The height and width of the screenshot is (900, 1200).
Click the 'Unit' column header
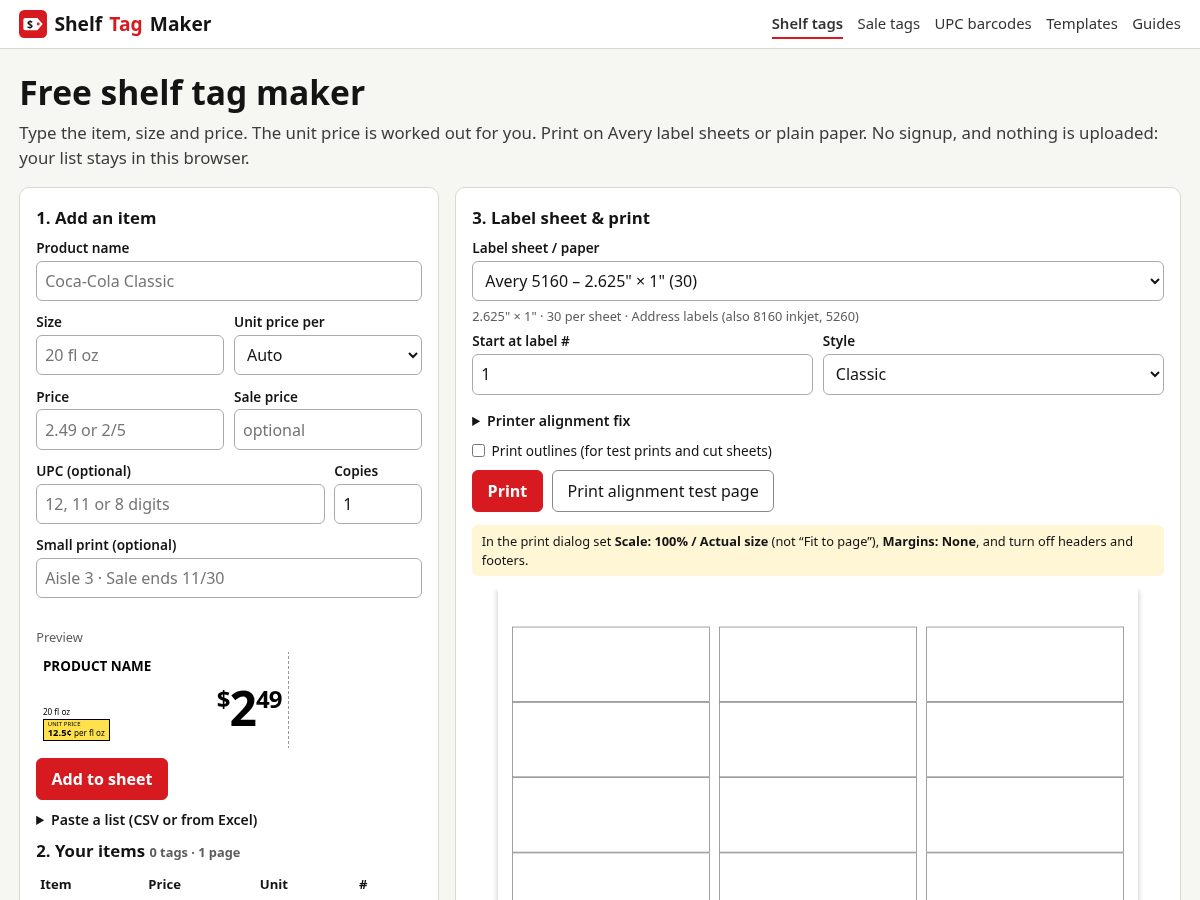[x=274, y=884]
